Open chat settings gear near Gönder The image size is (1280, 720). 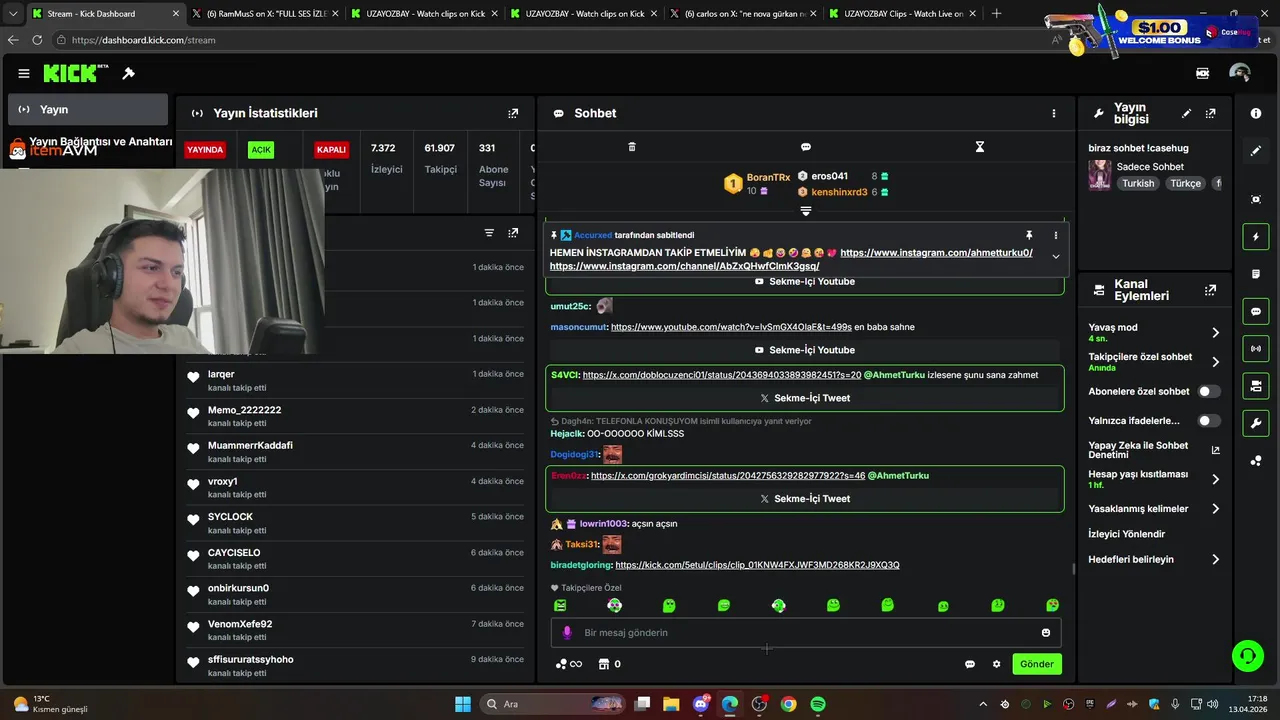996,664
